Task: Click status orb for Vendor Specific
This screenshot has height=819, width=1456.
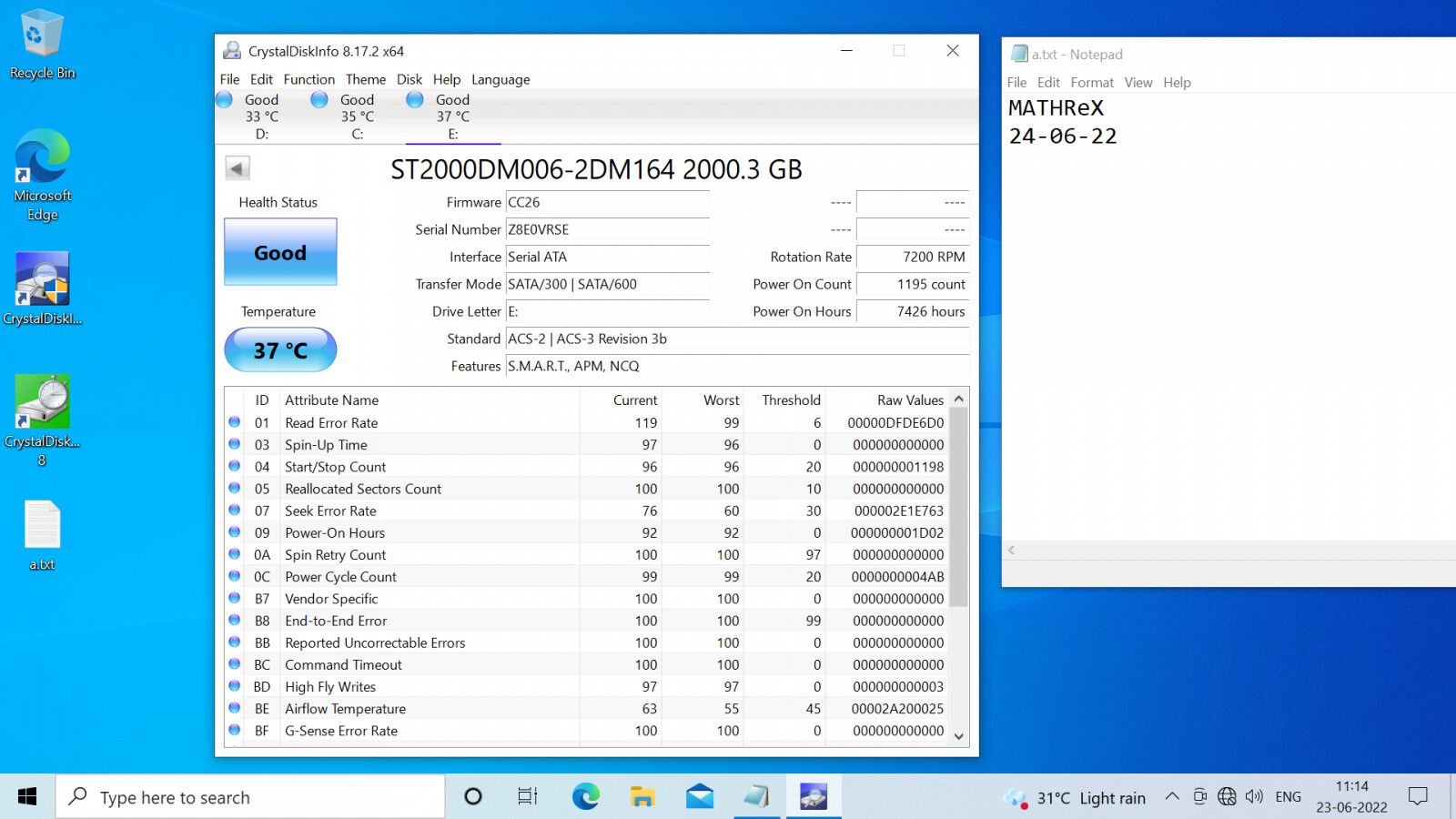Action: [x=235, y=598]
